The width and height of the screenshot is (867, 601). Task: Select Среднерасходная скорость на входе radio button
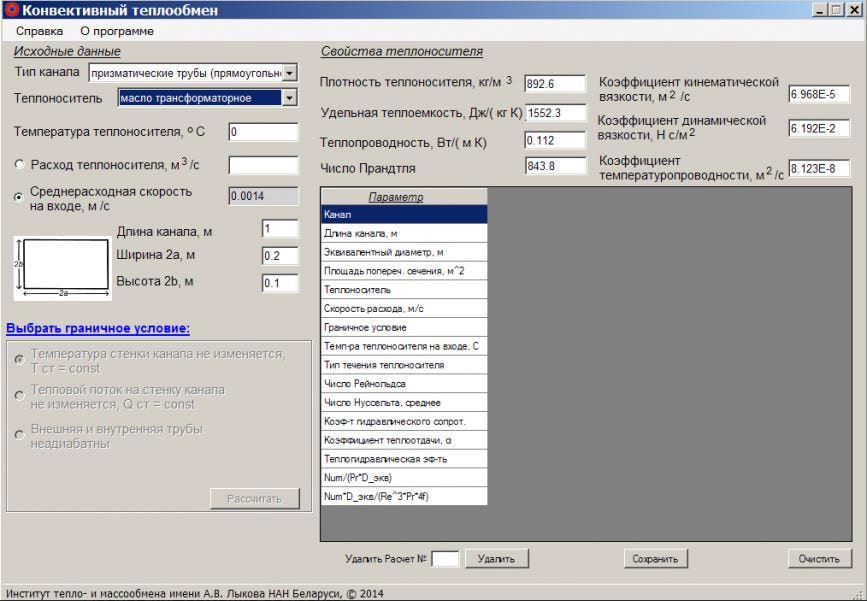[x=19, y=197]
